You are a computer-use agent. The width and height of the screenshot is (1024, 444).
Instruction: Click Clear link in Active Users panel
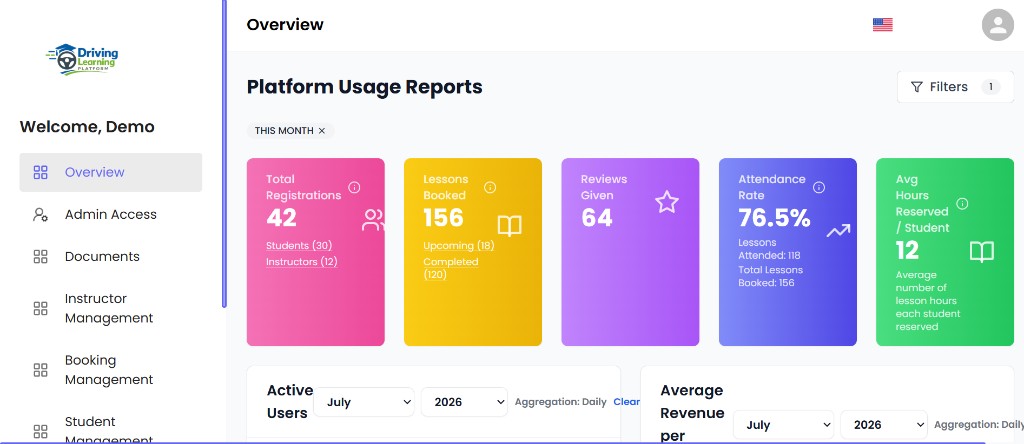[x=626, y=402]
